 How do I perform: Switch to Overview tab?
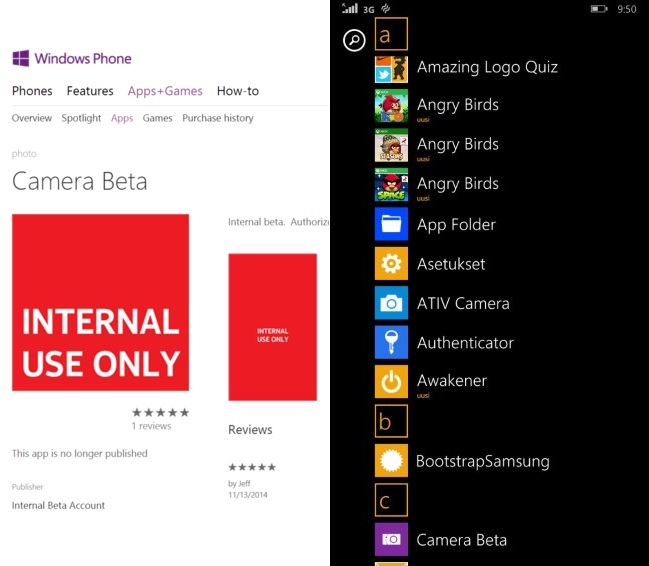coord(32,118)
